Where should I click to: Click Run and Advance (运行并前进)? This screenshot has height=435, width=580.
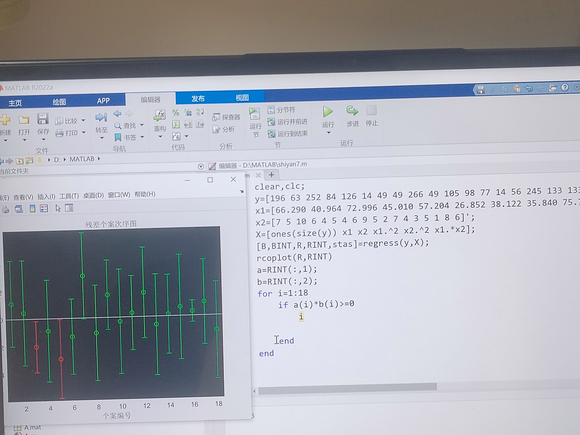pyautogui.click(x=287, y=122)
